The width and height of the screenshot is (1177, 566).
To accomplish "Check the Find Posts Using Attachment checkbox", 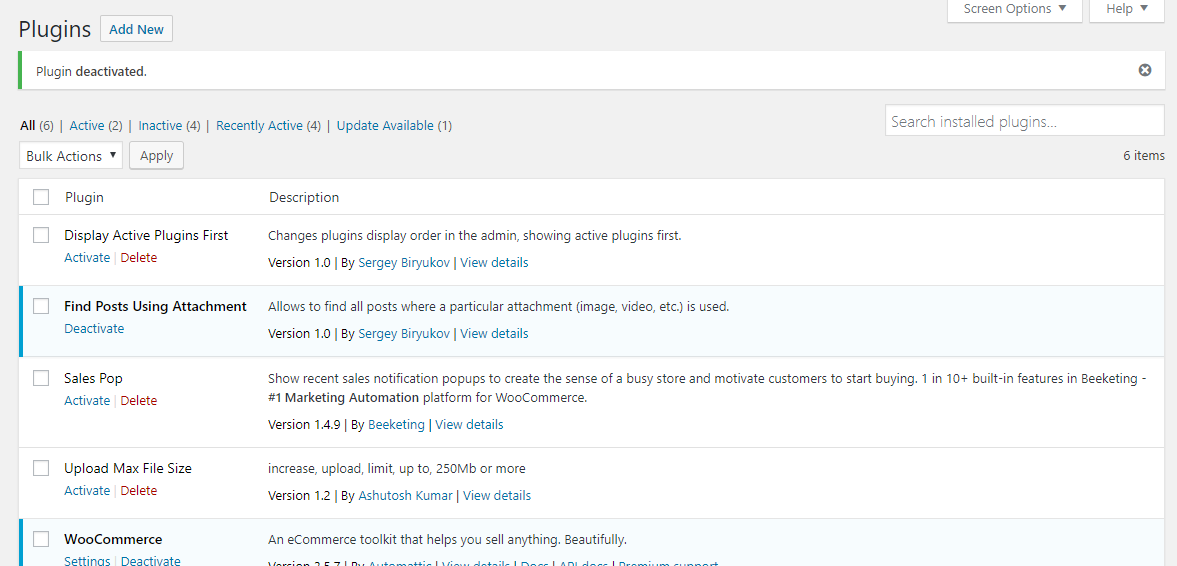I will [41, 306].
